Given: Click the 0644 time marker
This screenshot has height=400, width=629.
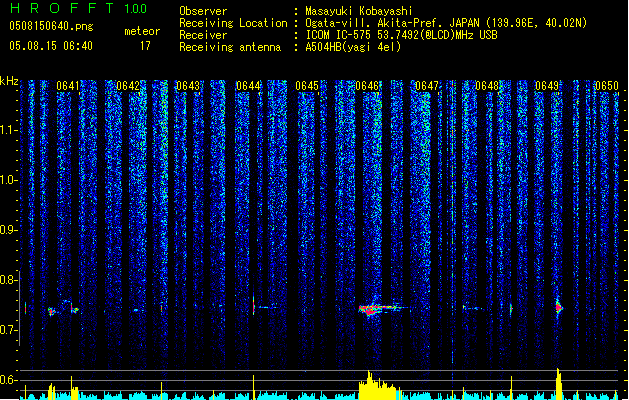Looking at the screenshot, I should point(248,86).
